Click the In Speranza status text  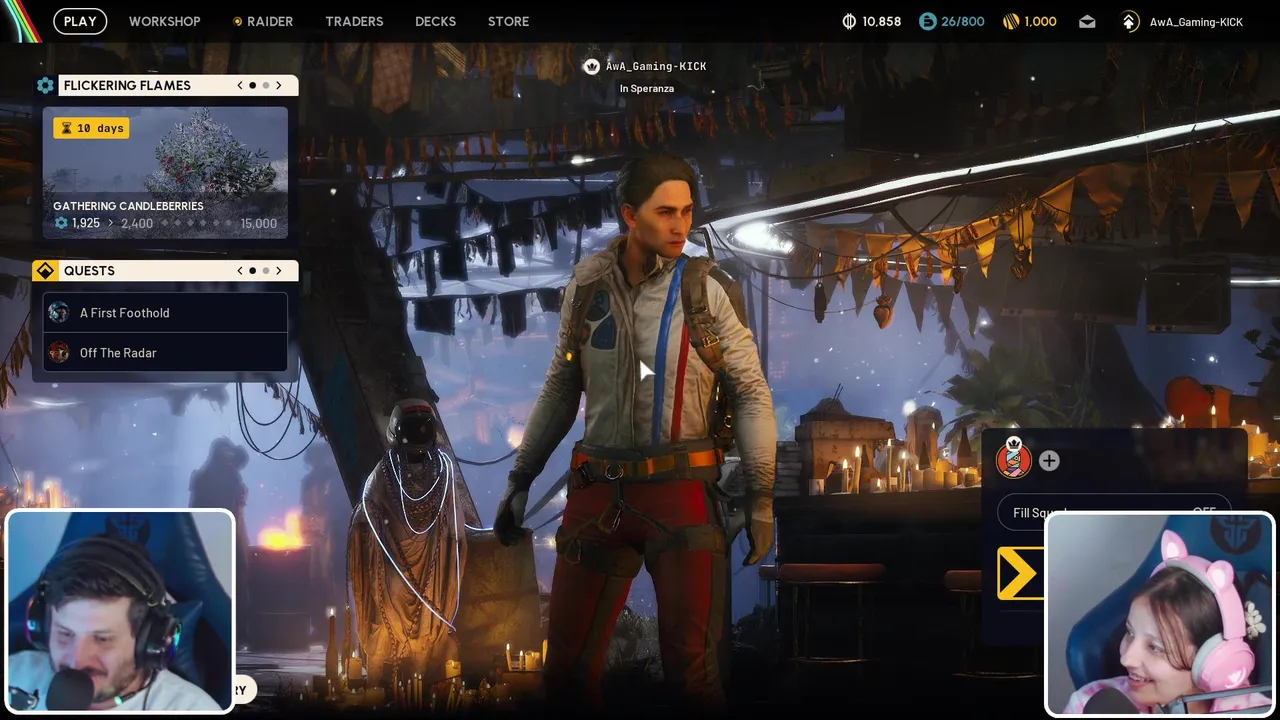point(647,89)
